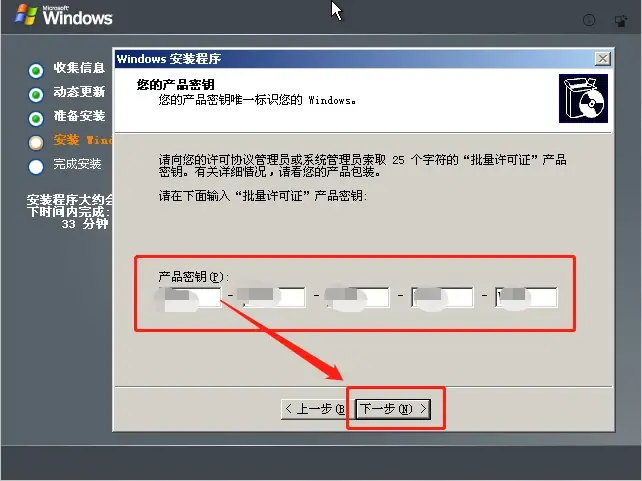Click the computer icon in top-right corner
The height and width of the screenshot is (481, 642).
tap(621, 20)
